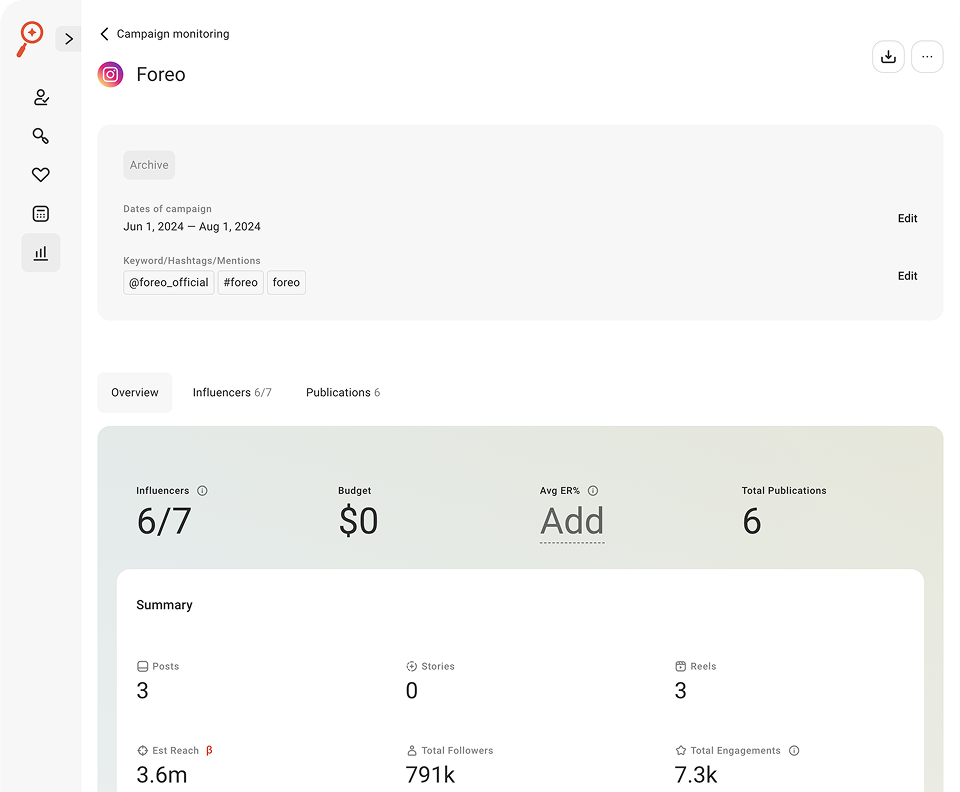Show the Total Engagements info tooltip
Screen dimensions: 960x792
[x=794, y=751]
